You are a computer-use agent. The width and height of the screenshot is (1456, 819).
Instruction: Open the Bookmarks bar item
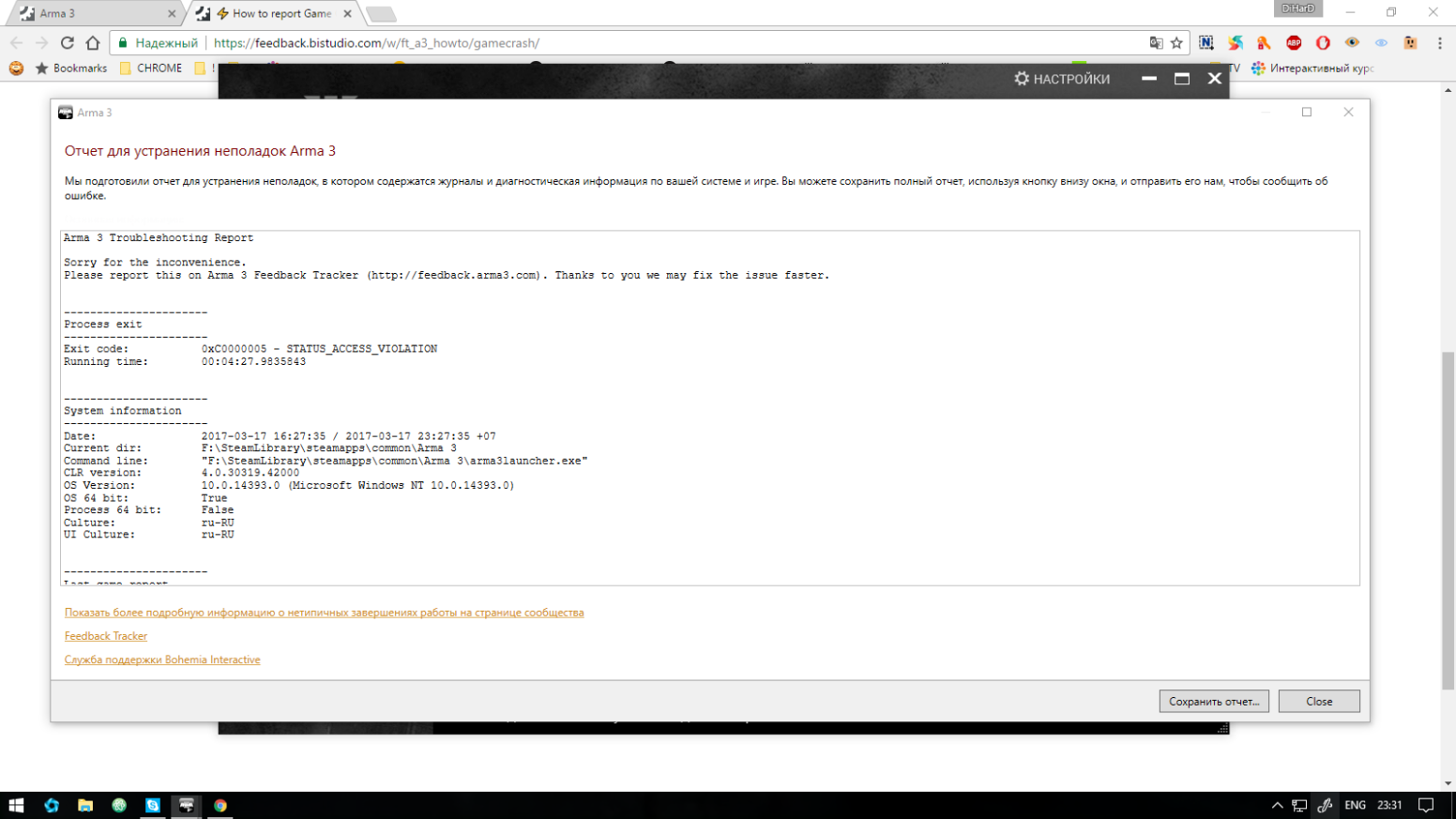click(71, 68)
